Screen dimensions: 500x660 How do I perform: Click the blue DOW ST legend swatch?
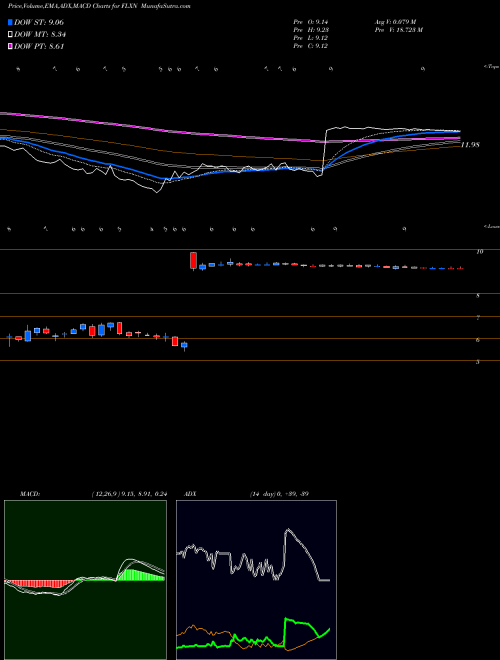[10, 22]
